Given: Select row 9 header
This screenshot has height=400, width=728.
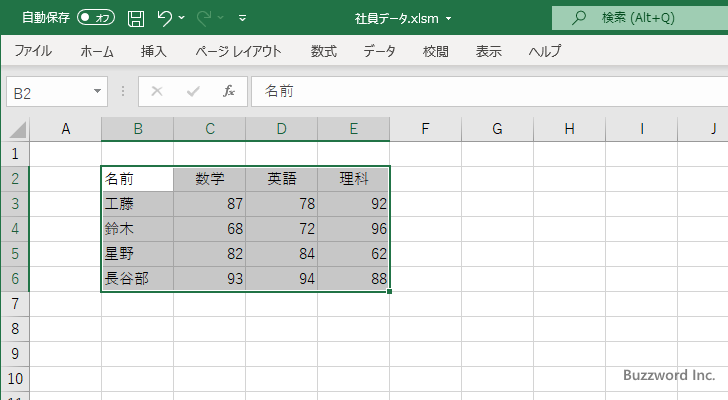Looking at the screenshot, I should coord(15,354).
